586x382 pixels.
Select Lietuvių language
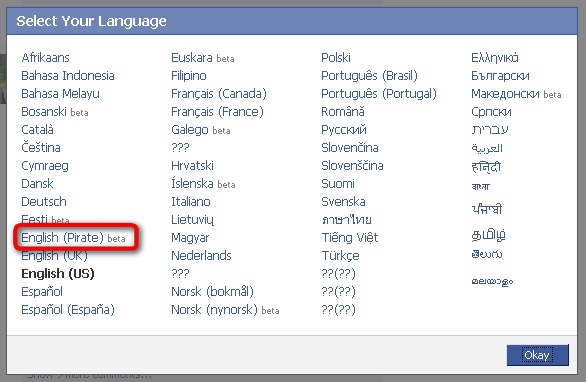click(192, 220)
